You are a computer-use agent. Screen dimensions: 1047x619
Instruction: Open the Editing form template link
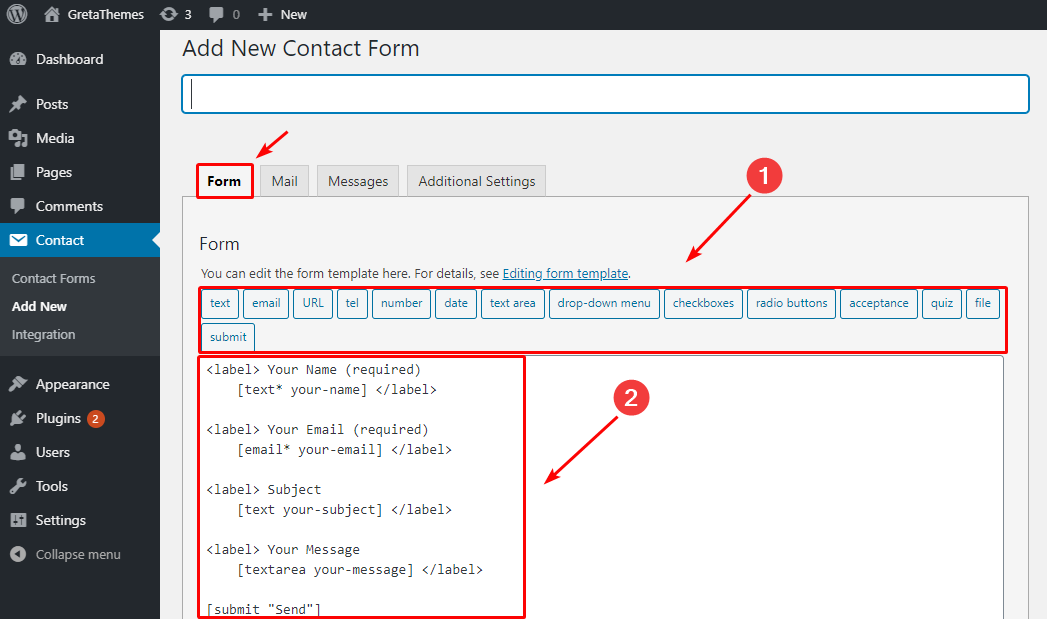[564, 273]
